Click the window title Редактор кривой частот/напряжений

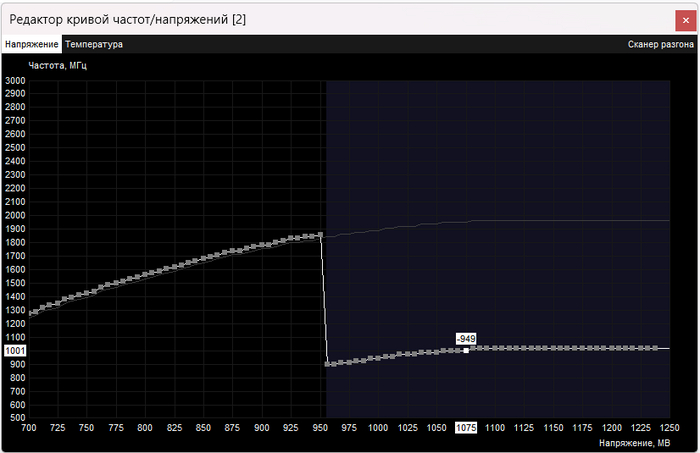(128, 20)
